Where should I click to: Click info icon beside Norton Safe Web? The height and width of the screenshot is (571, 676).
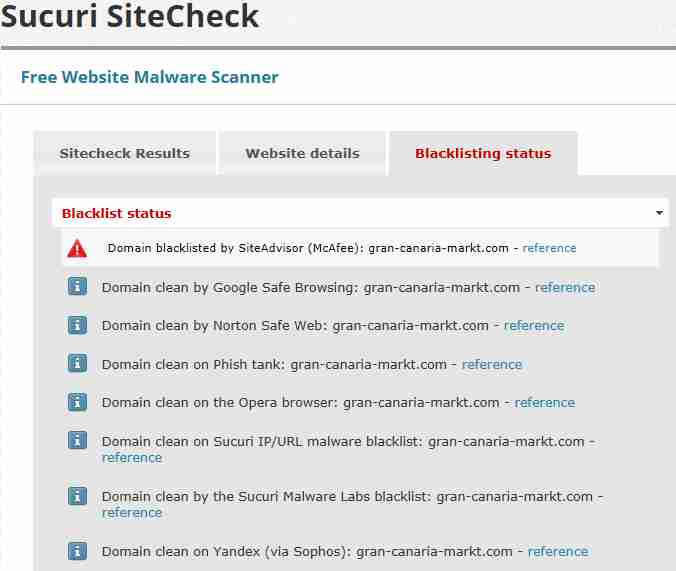[x=77, y=325]
